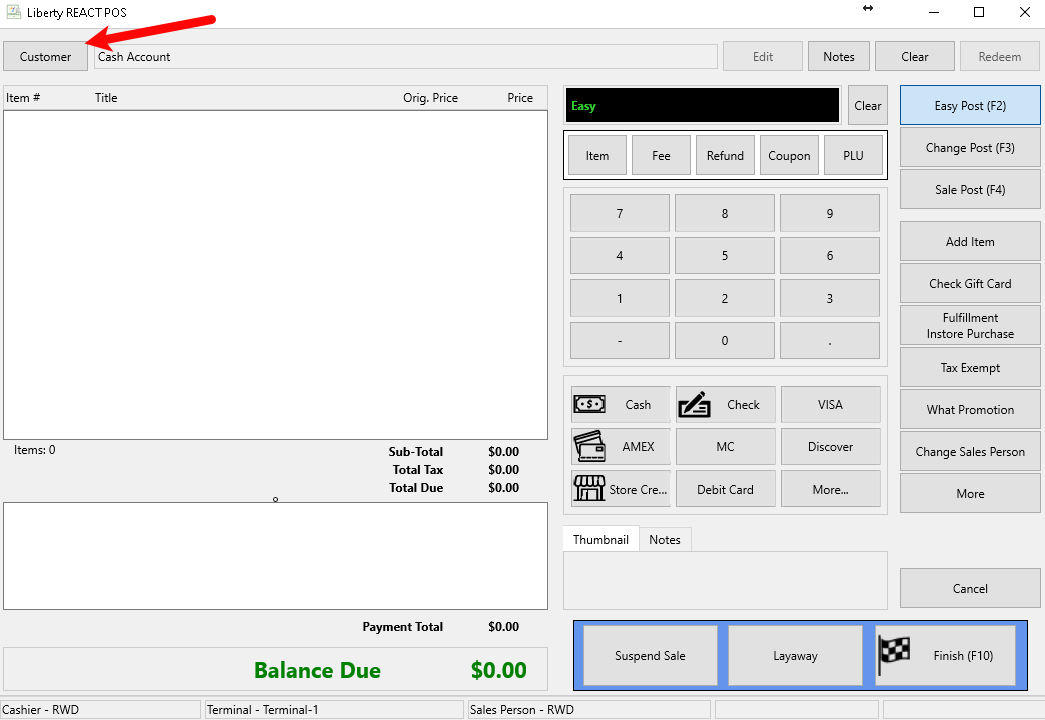The width and height of the screenshot is (1045, 720).
Task: Choose VISA payment type
Action: [830, 404]
